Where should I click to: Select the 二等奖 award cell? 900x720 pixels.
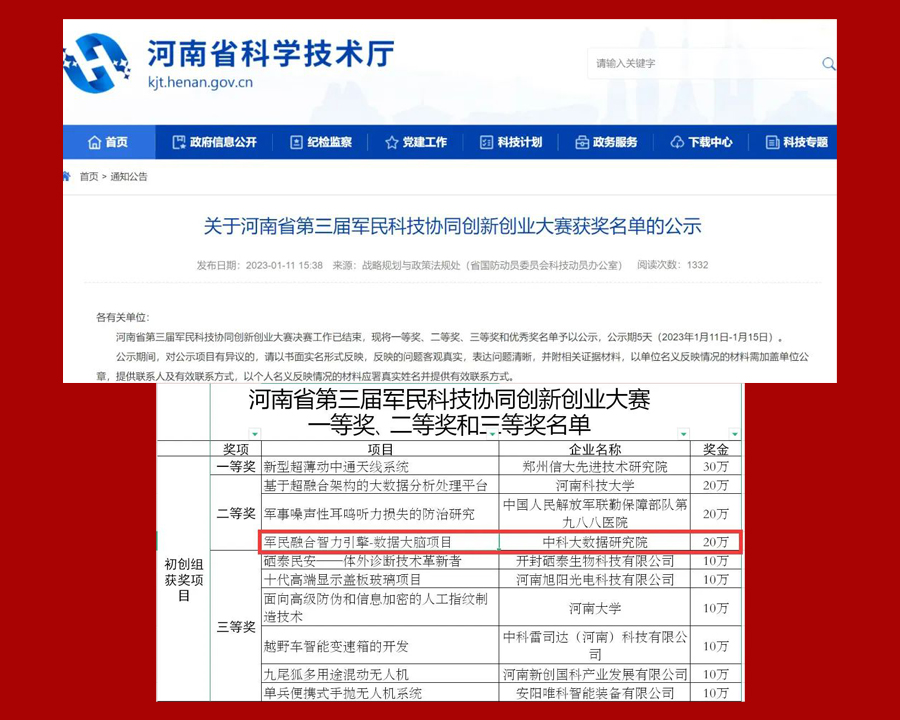pos(236,513)
